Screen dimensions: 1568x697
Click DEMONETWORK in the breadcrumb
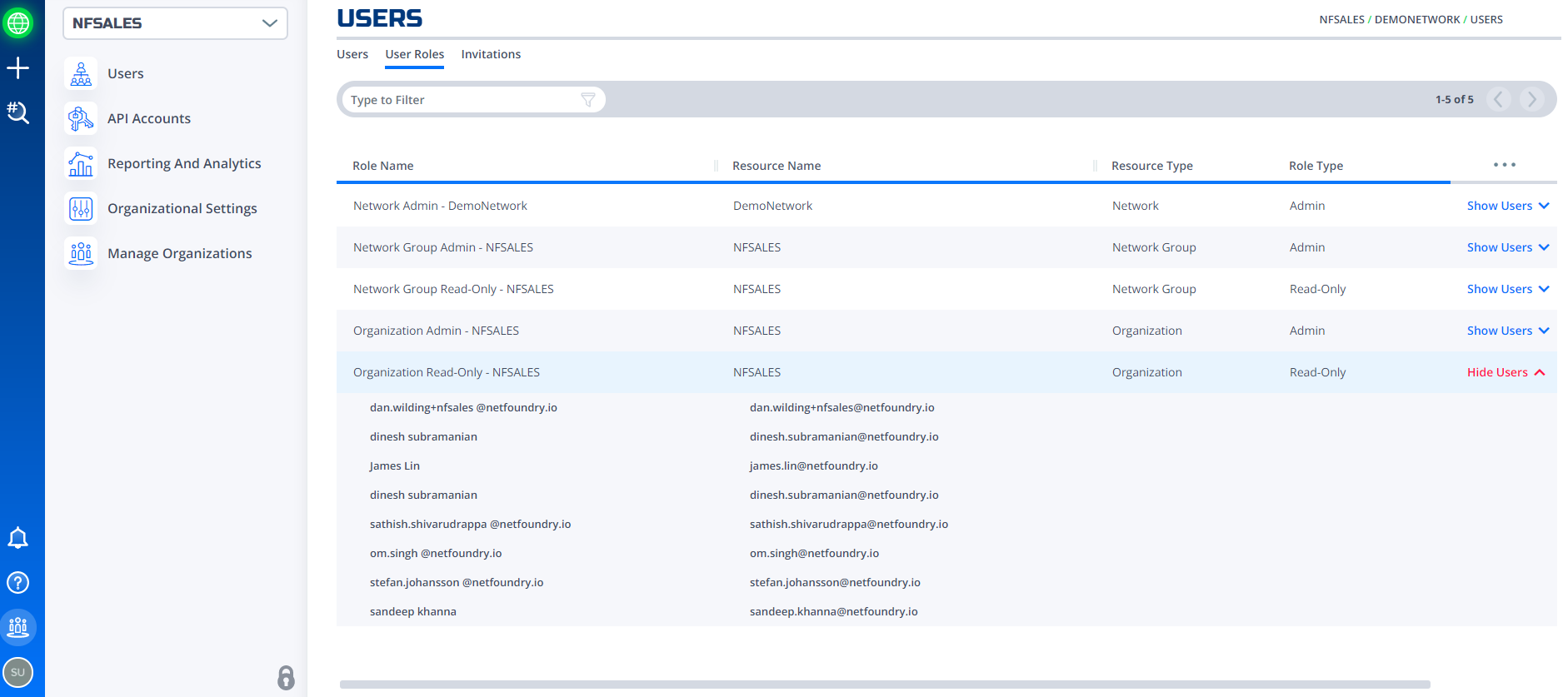(1417, 19)
